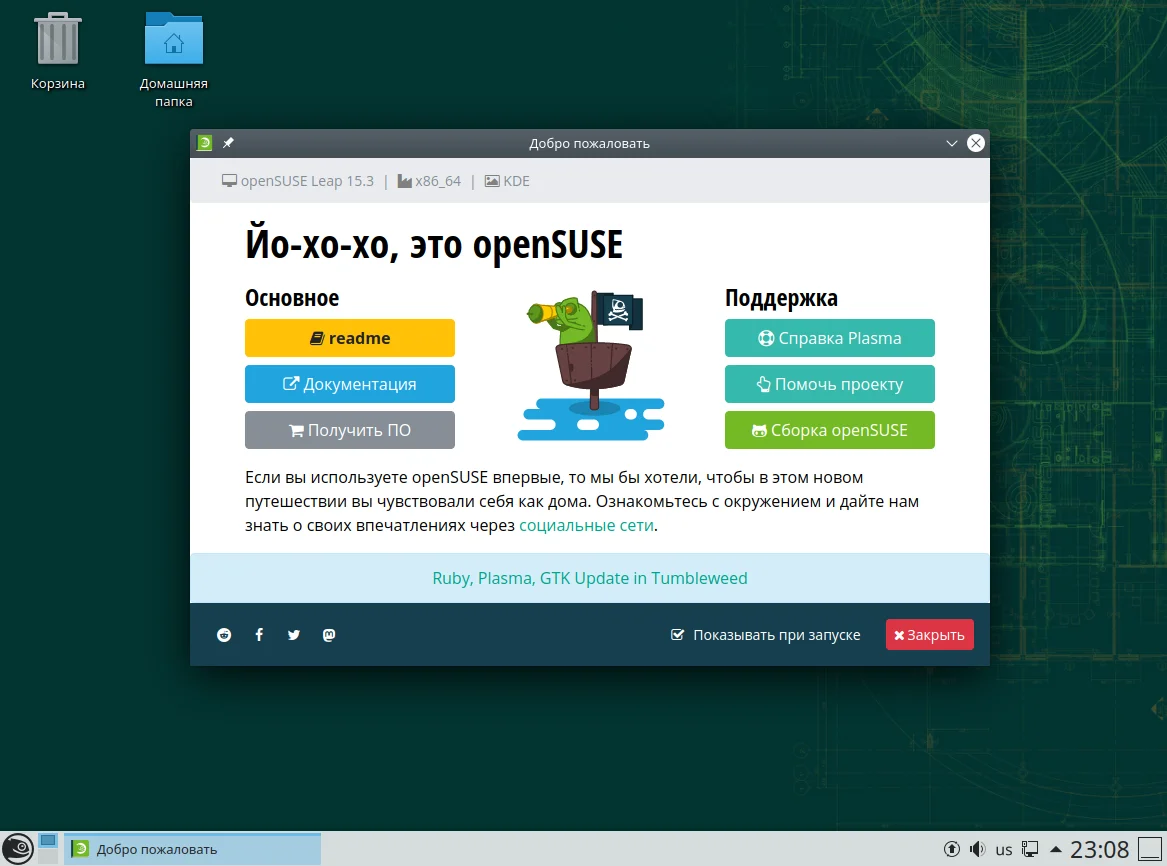The height and width of the screenshot is (866, 1167).
Task: Open the volume speaker tray icon
Action: click(x=977, y=849)
